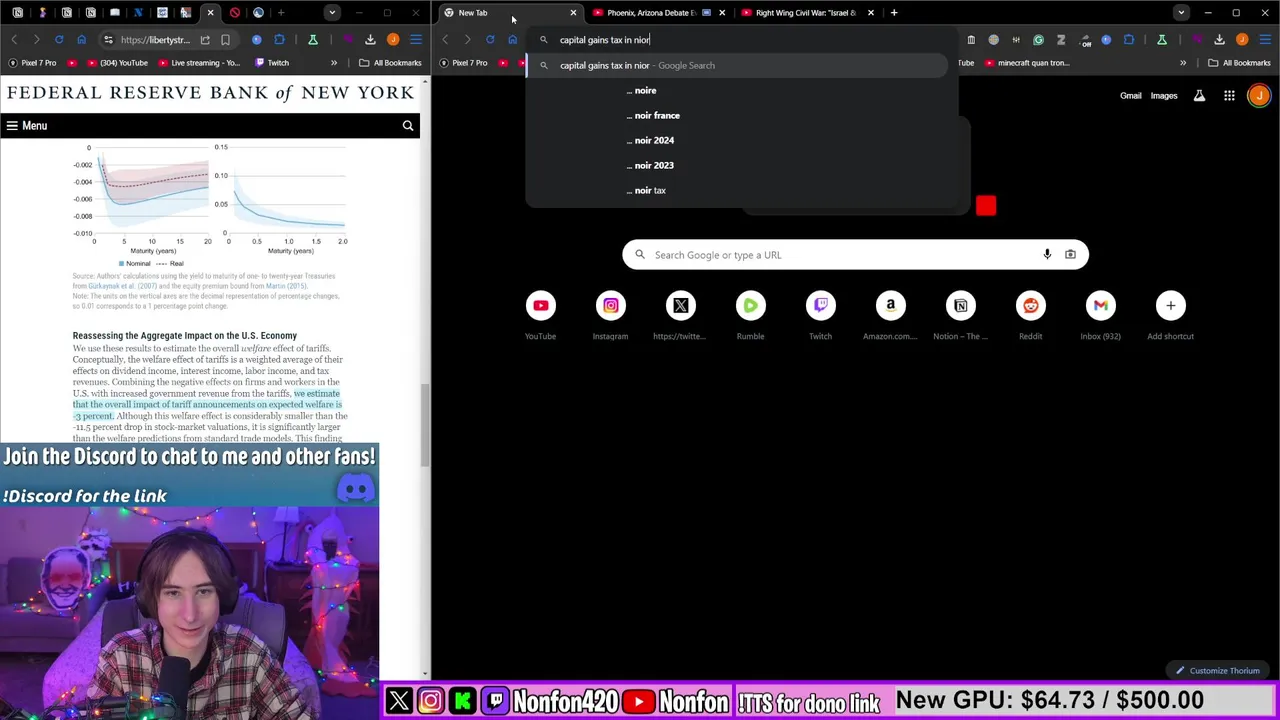Select the 'noir tax' suggestion
This screenshot has height=720, width=1280.
click(737, 190)
